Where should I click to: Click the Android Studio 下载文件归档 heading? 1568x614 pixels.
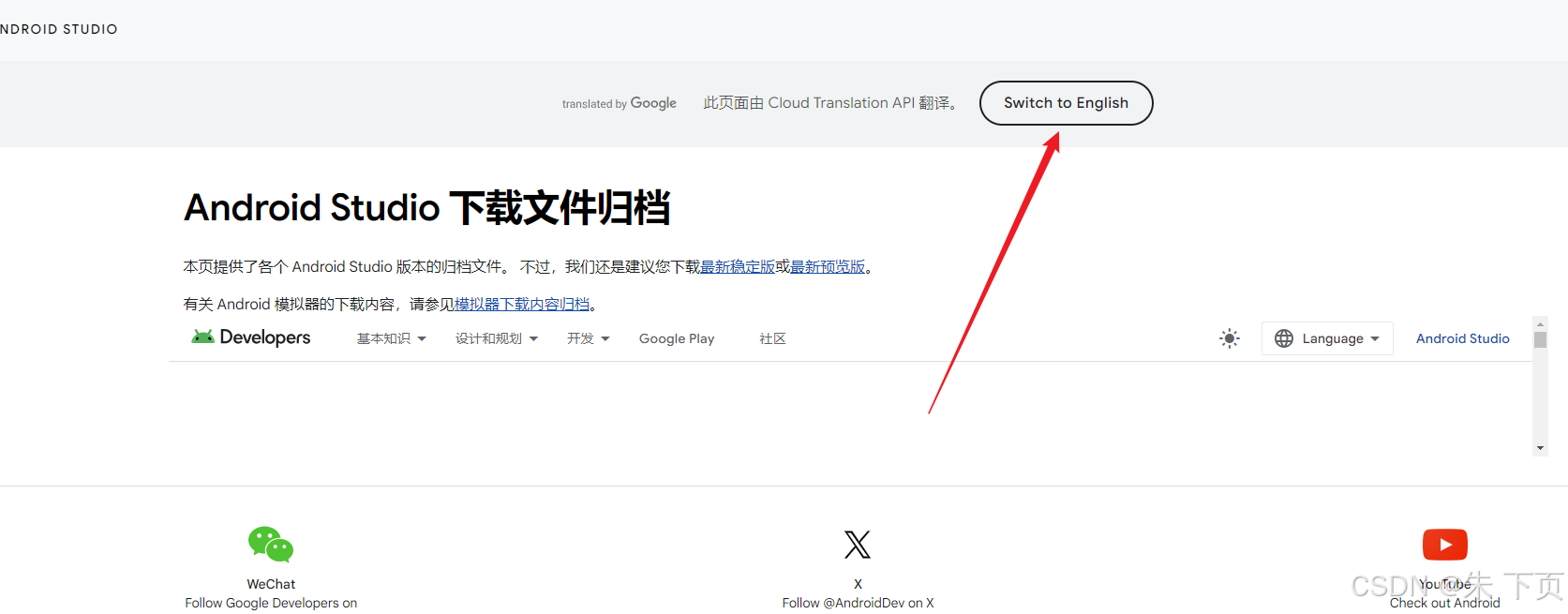tap(427, 207)
